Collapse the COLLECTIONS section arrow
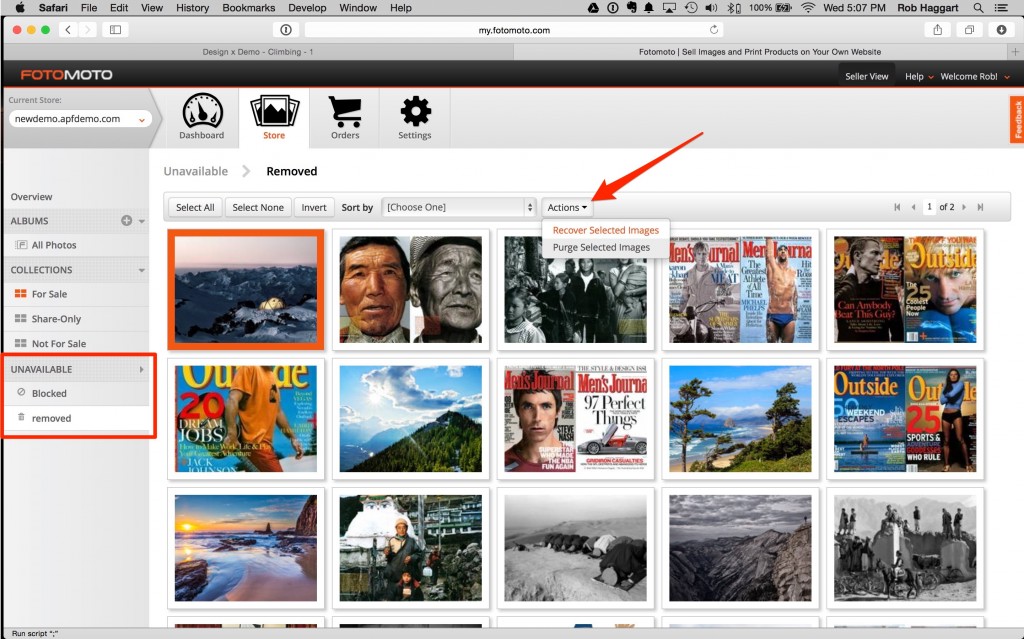 (142, 270)
